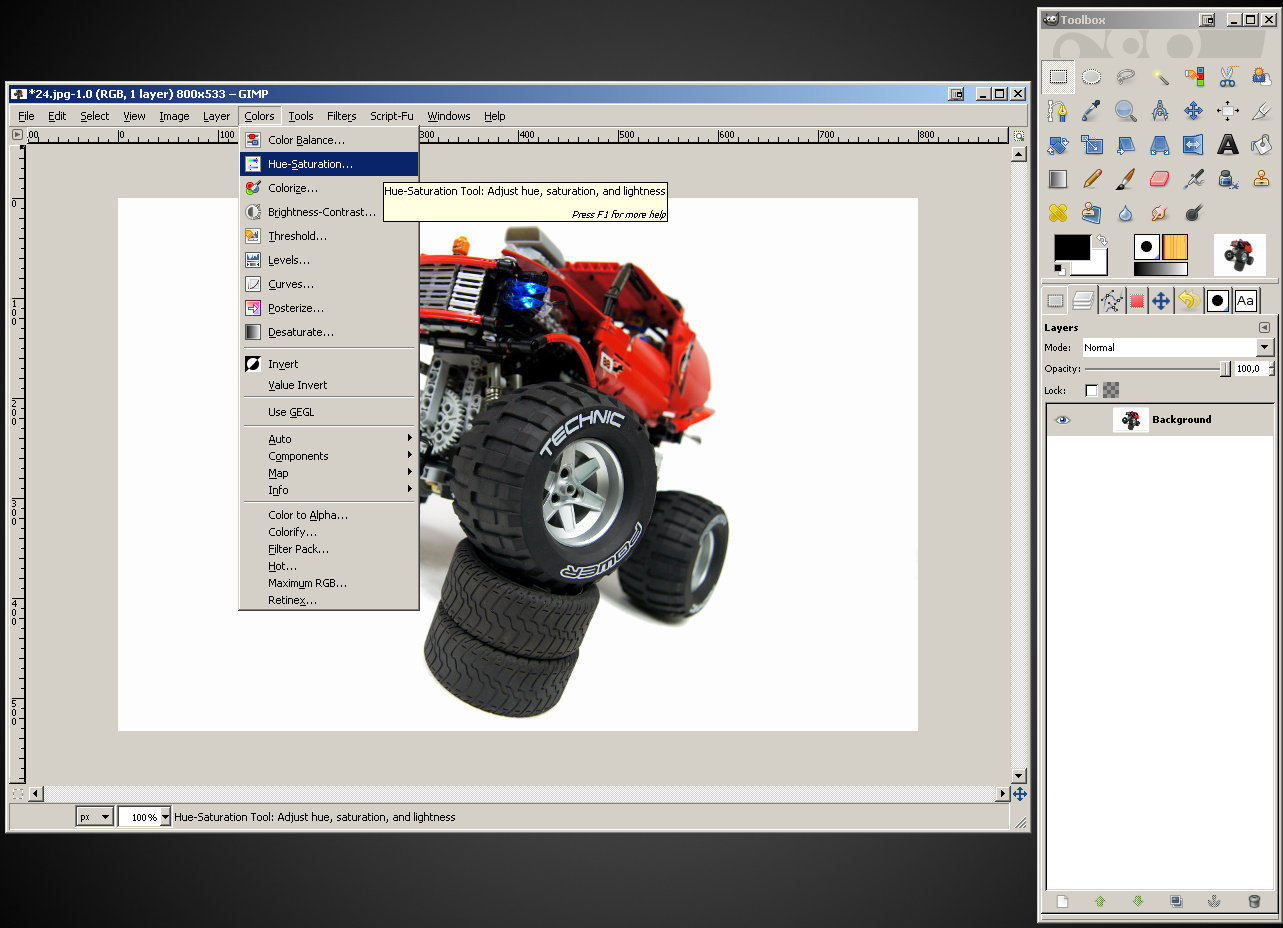
Task: Select the Ellipse Select tool
Action: point(1092,76)
